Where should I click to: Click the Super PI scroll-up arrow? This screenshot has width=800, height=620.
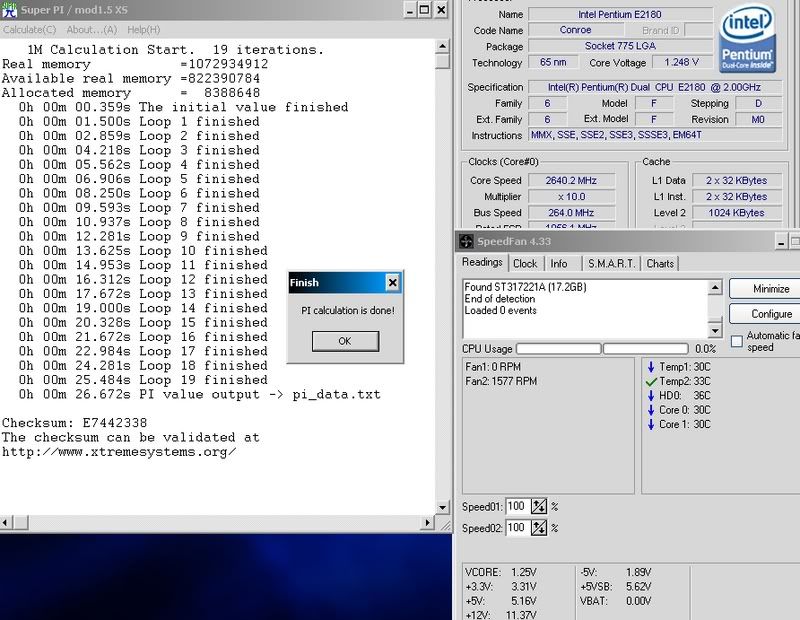pyautogui.click(x=442, y=46)
